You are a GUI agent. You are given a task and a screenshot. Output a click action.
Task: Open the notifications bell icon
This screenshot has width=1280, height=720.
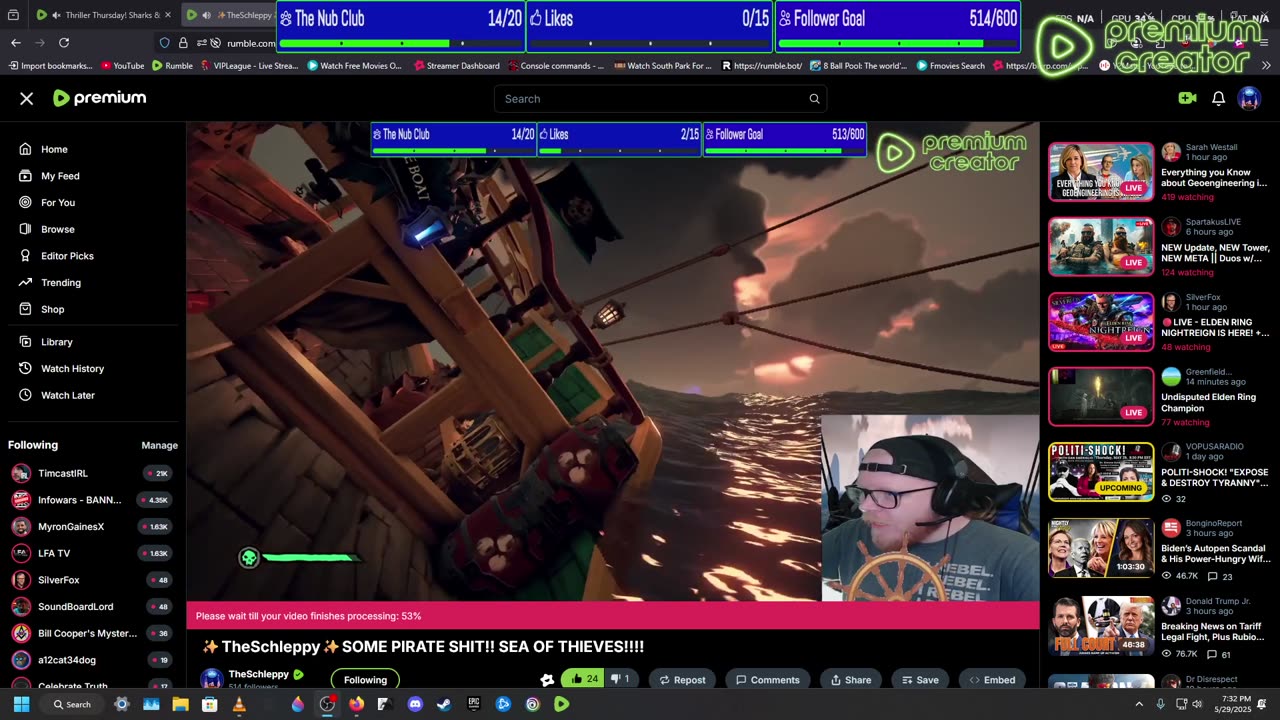1218,98
